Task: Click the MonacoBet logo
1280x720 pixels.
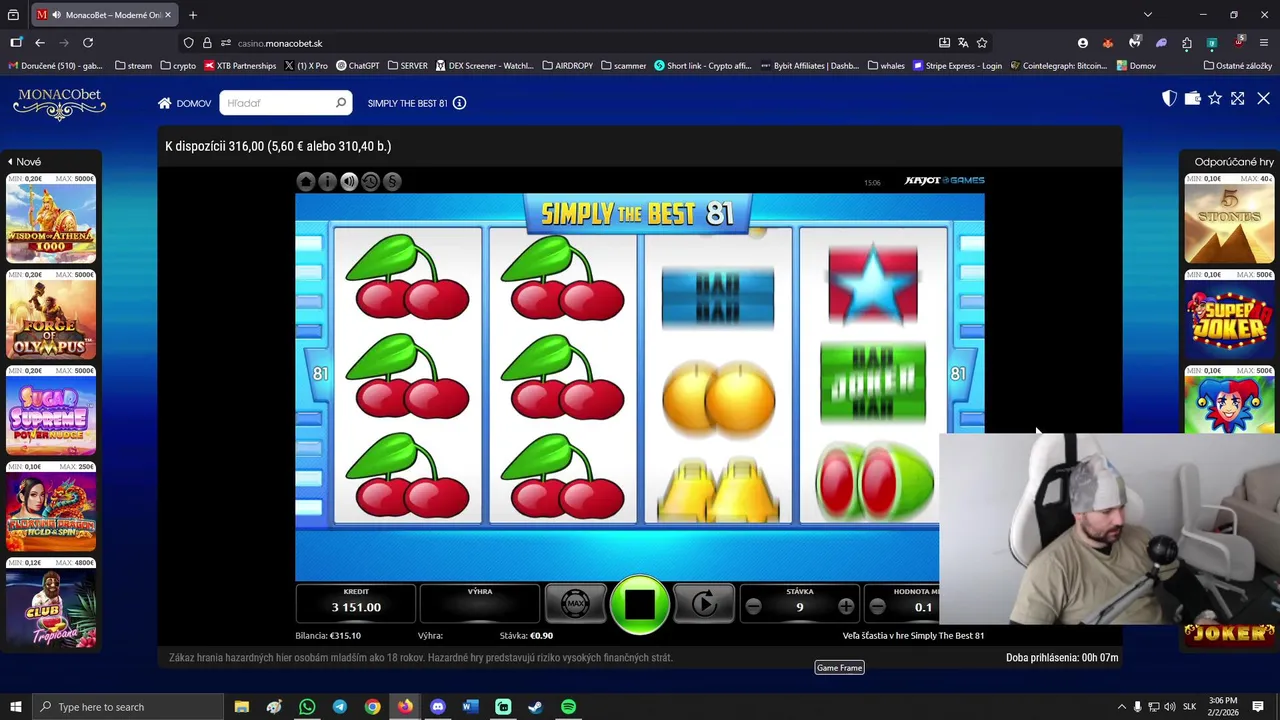Action: point(60,104)
